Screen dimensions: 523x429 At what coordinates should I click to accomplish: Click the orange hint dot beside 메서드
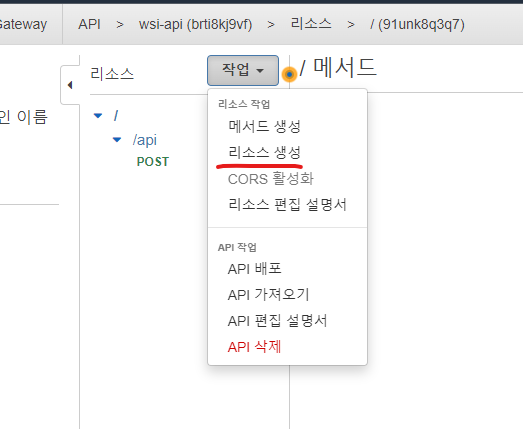[289, 74]
